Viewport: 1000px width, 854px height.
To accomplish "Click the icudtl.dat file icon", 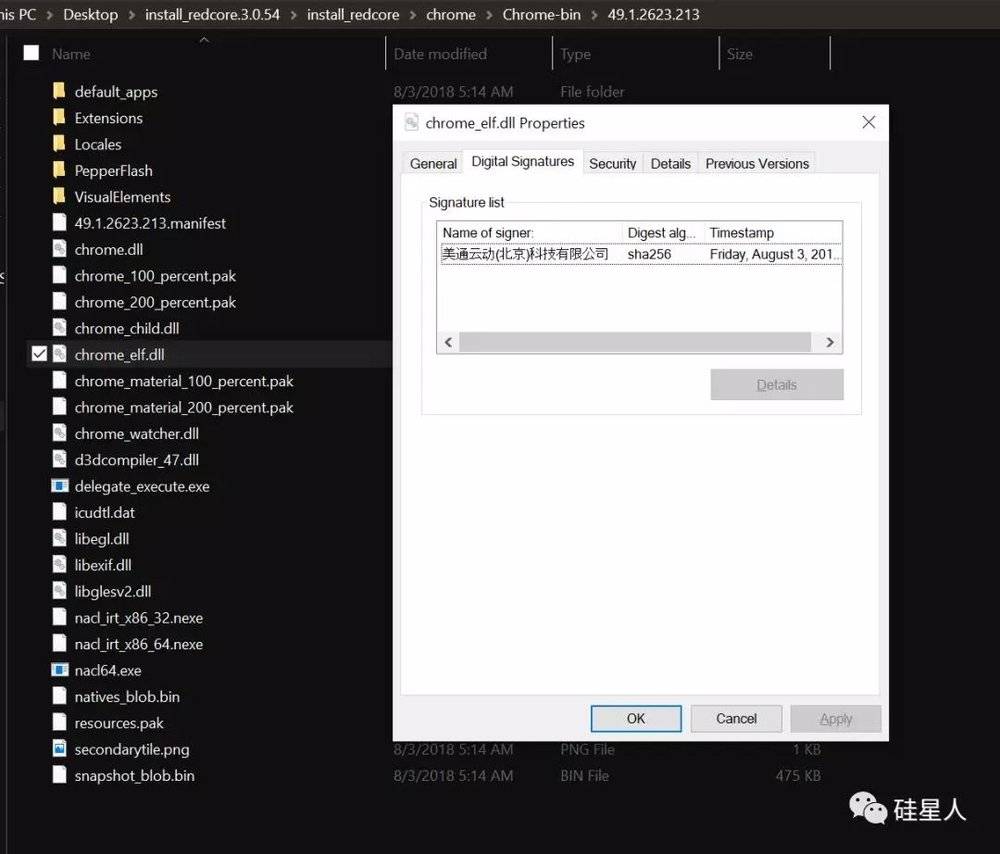I will pyautogui.click(x=59, y=512).
